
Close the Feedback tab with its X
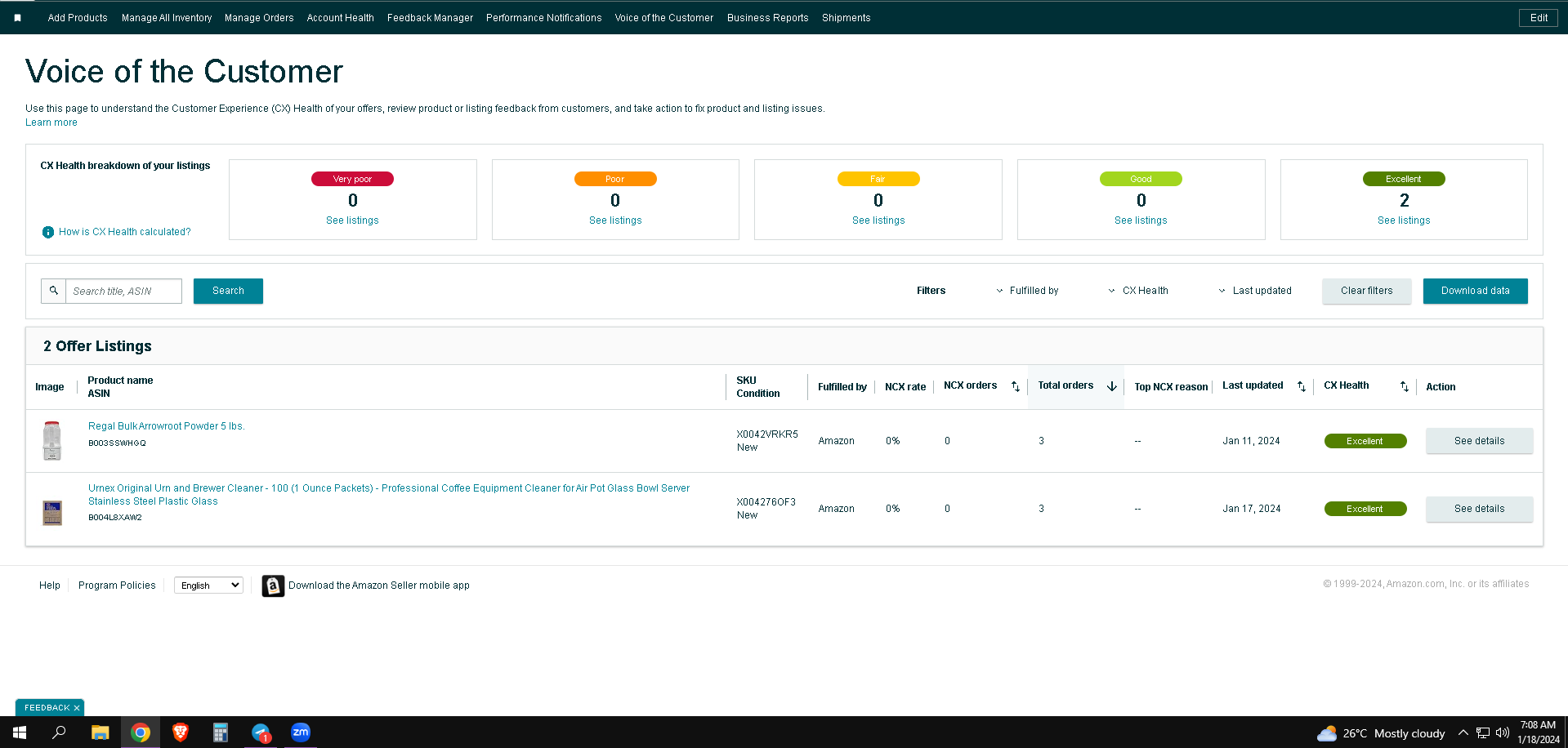[77, 708]
